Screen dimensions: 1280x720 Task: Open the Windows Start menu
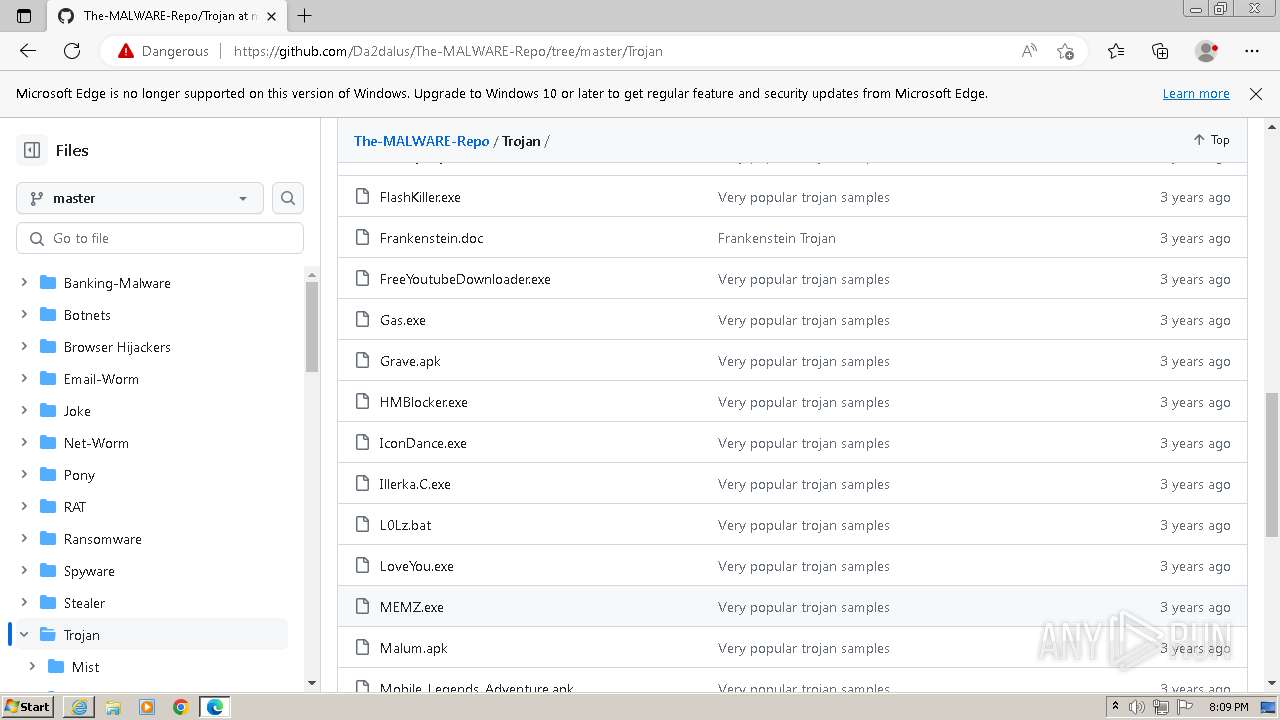coord(29,707)
